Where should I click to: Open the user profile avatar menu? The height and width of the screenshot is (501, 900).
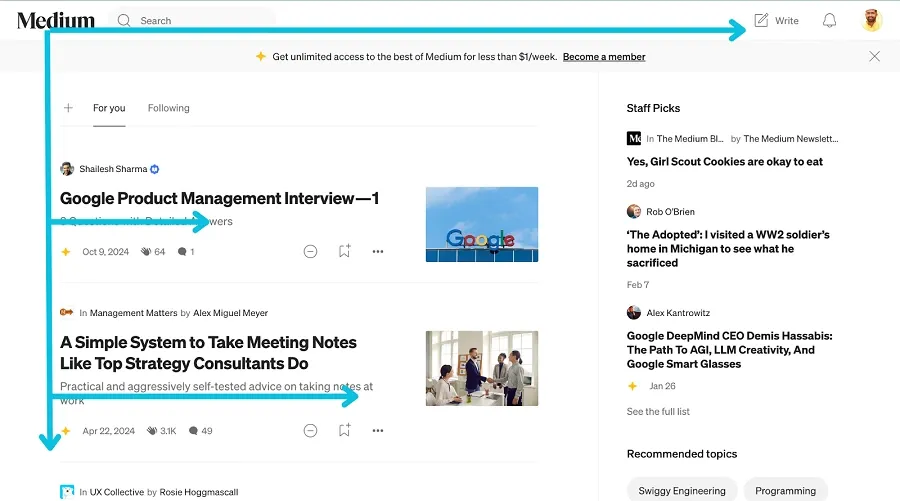pyautogui.click(x=872, y=20)
